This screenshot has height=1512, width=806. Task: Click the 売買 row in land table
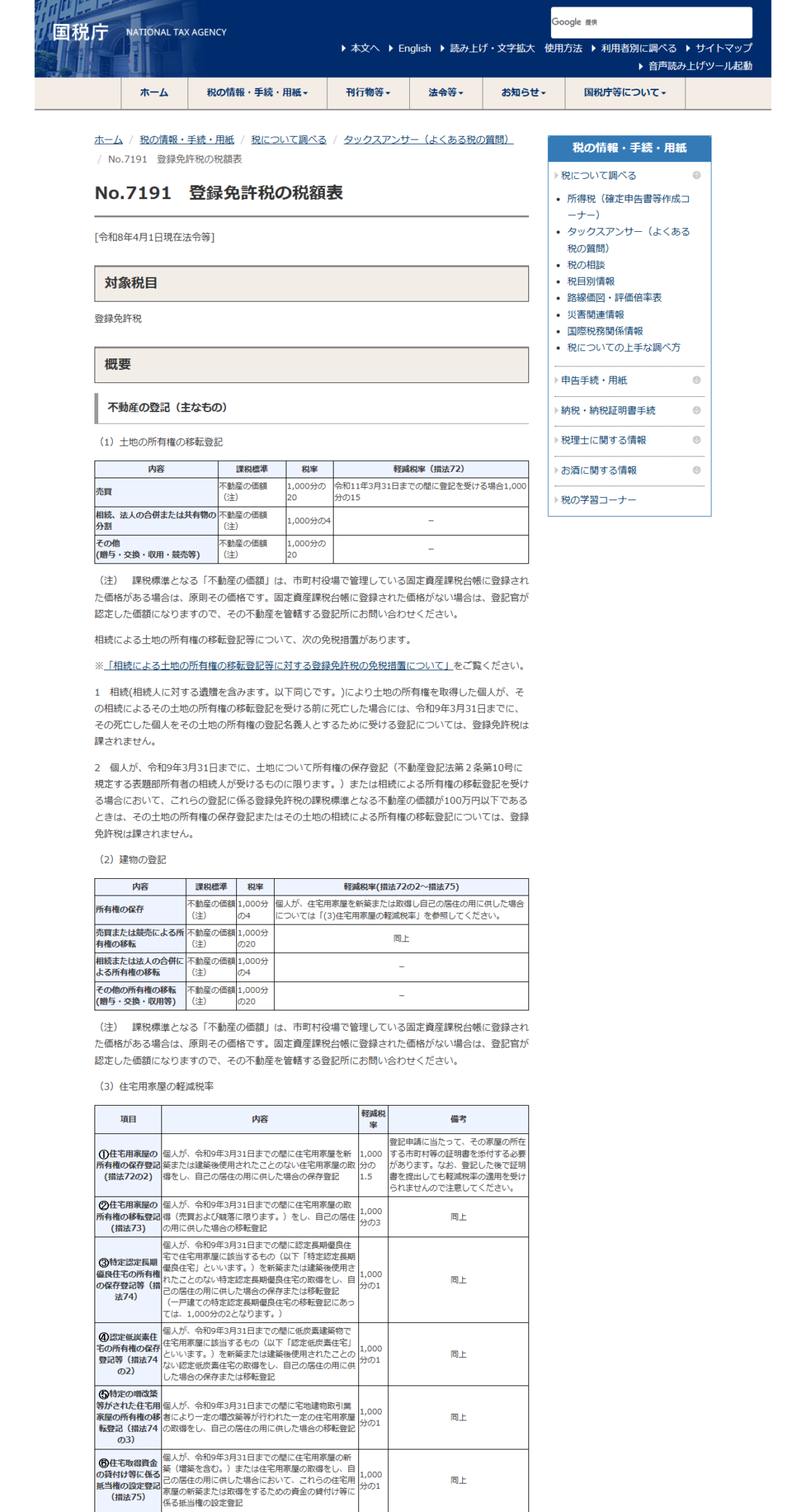[311, 491]
